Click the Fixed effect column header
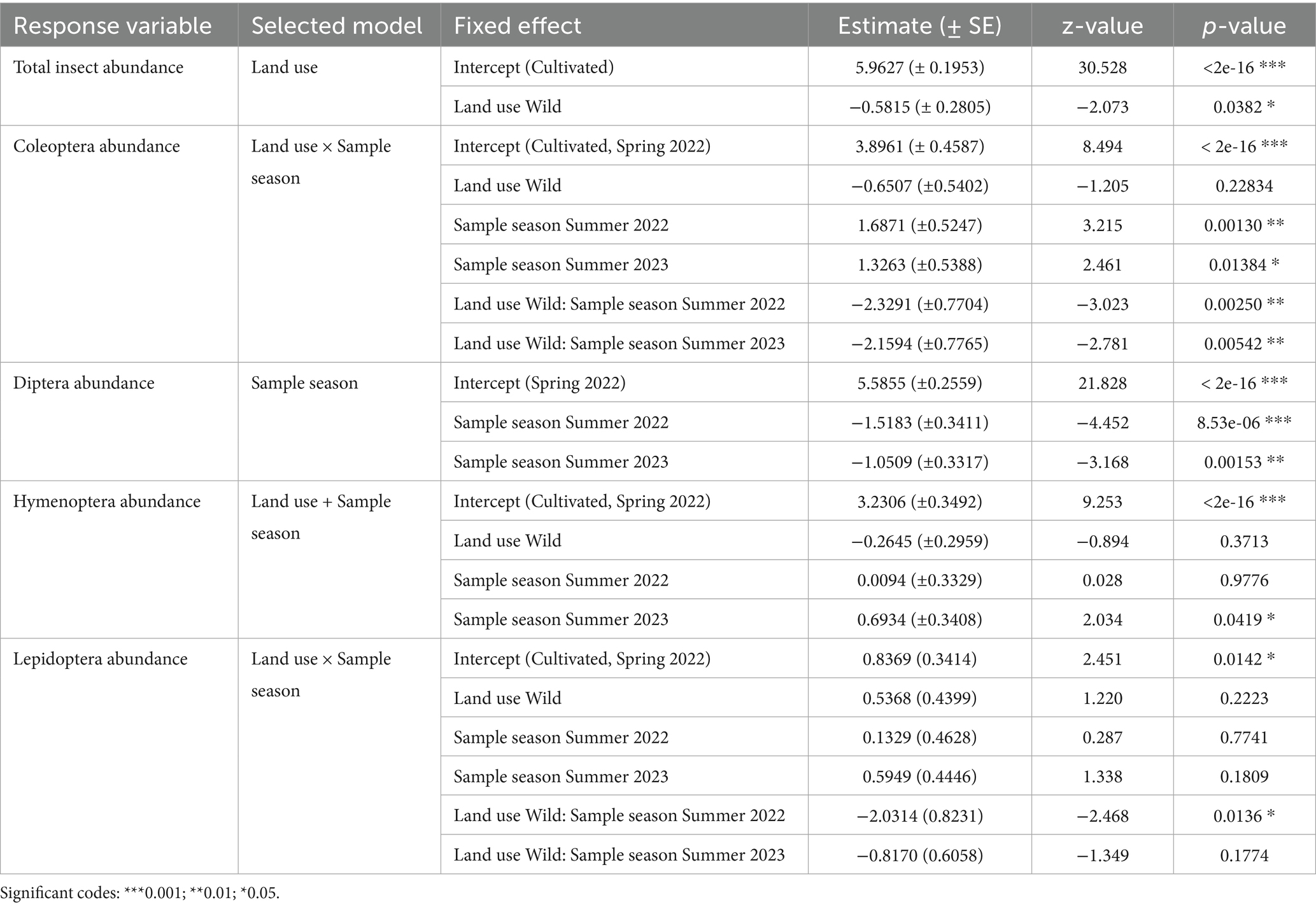Viewport: 1316px width, 907px height. (x=517, y=26)
